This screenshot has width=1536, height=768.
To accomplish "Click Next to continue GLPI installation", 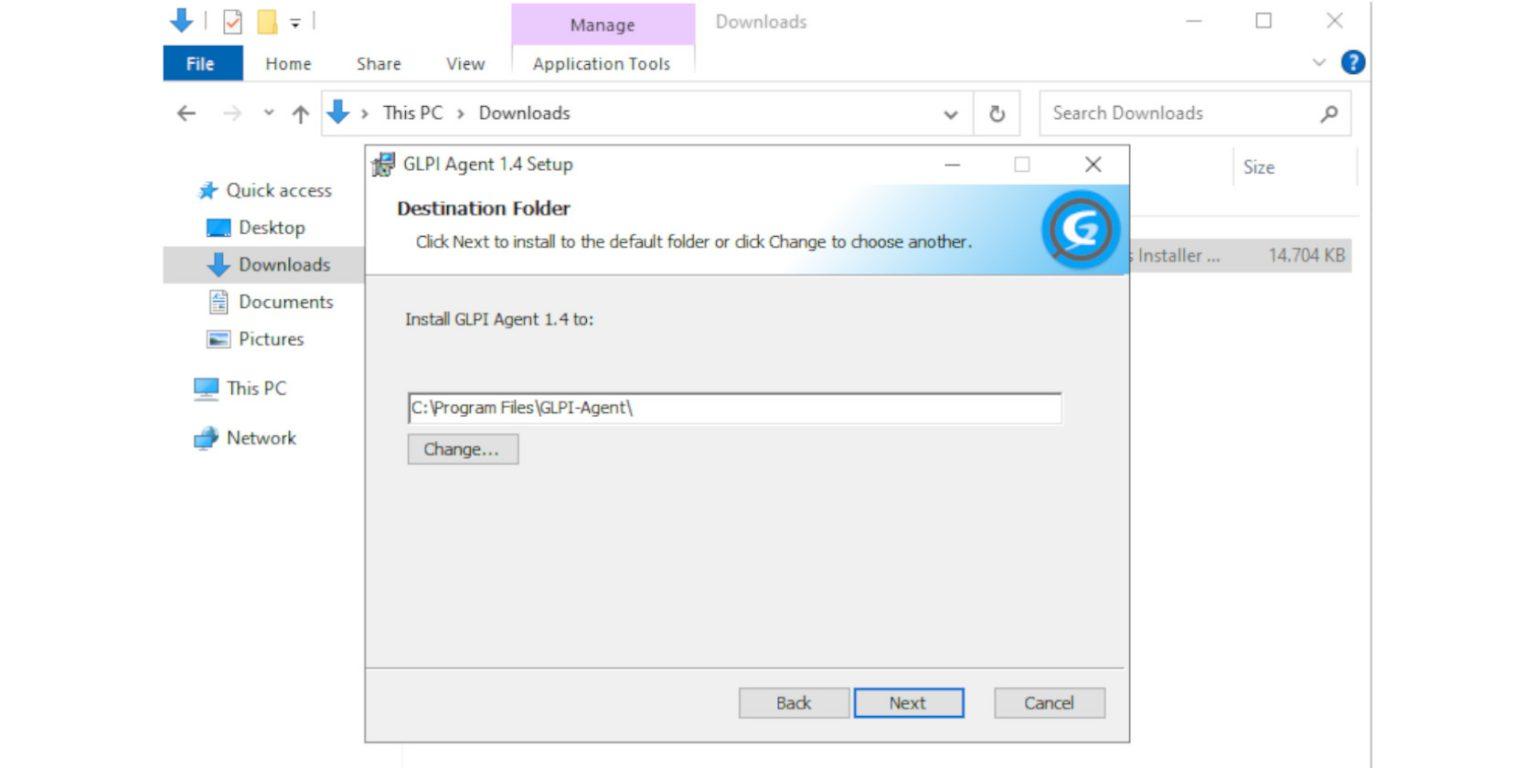I will 908,702.
